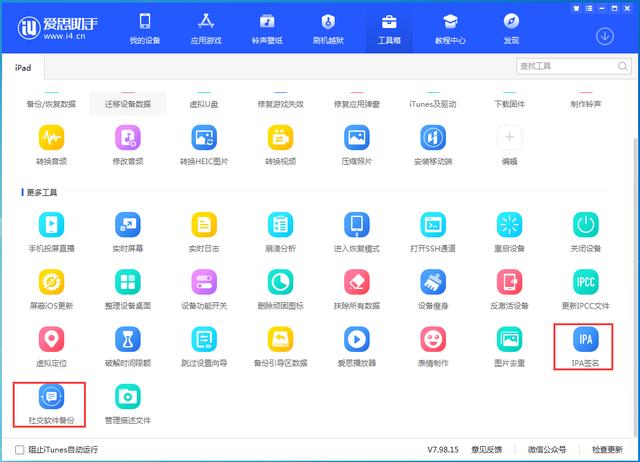640x462 pixels.
Task: Open 图片去重 duplicate photo tool
Action: (509, 339)
